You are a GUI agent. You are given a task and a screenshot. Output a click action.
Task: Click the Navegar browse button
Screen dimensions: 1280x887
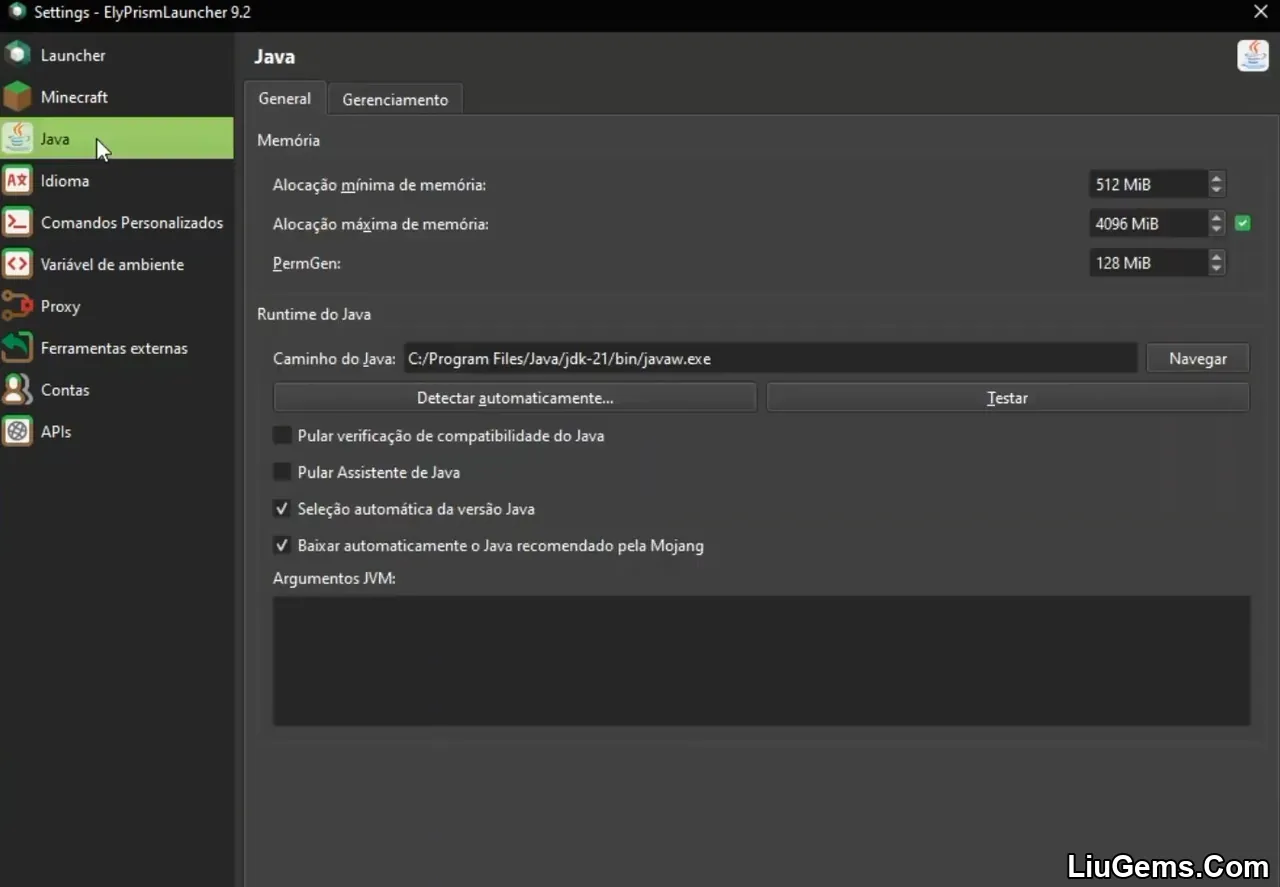click(x=1197, y=358)
